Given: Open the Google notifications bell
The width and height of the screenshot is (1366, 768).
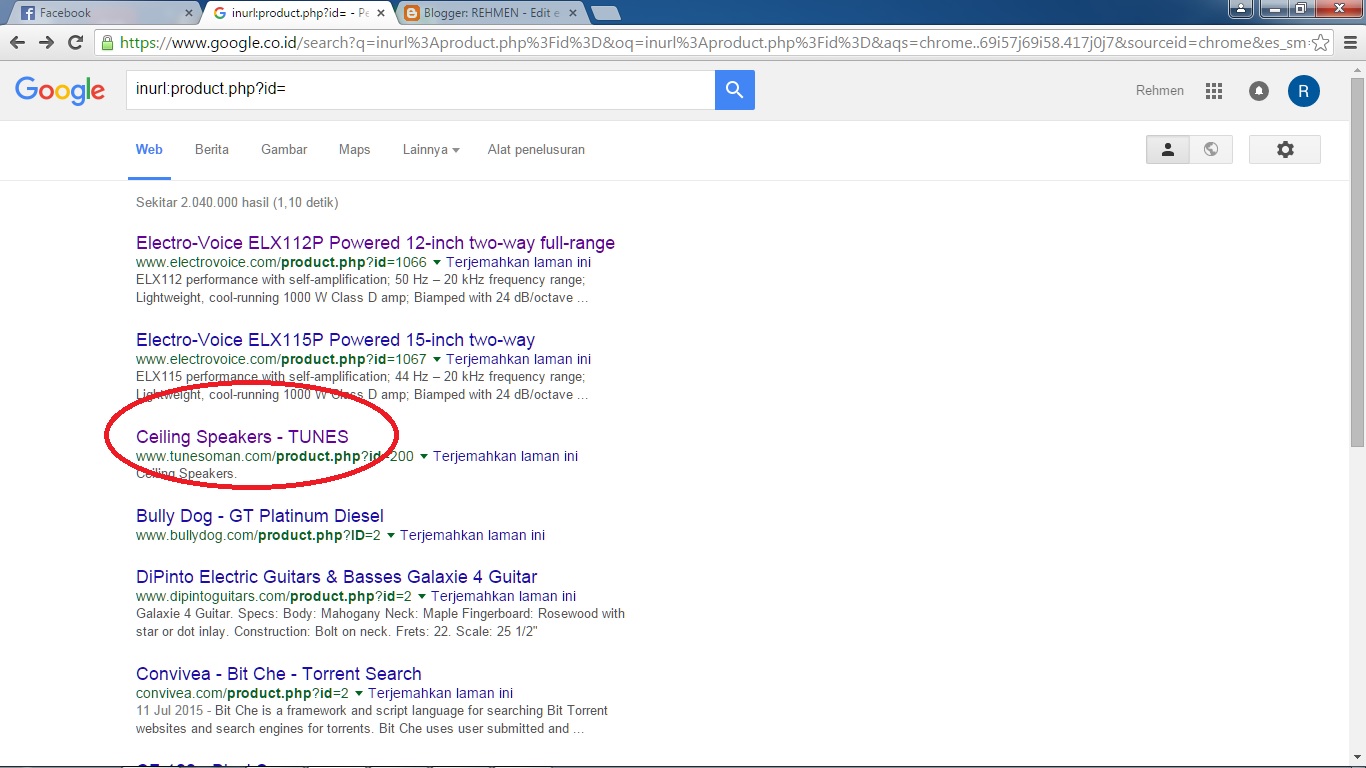Looking at the screenshot, I should click(x=1259, y=91).
